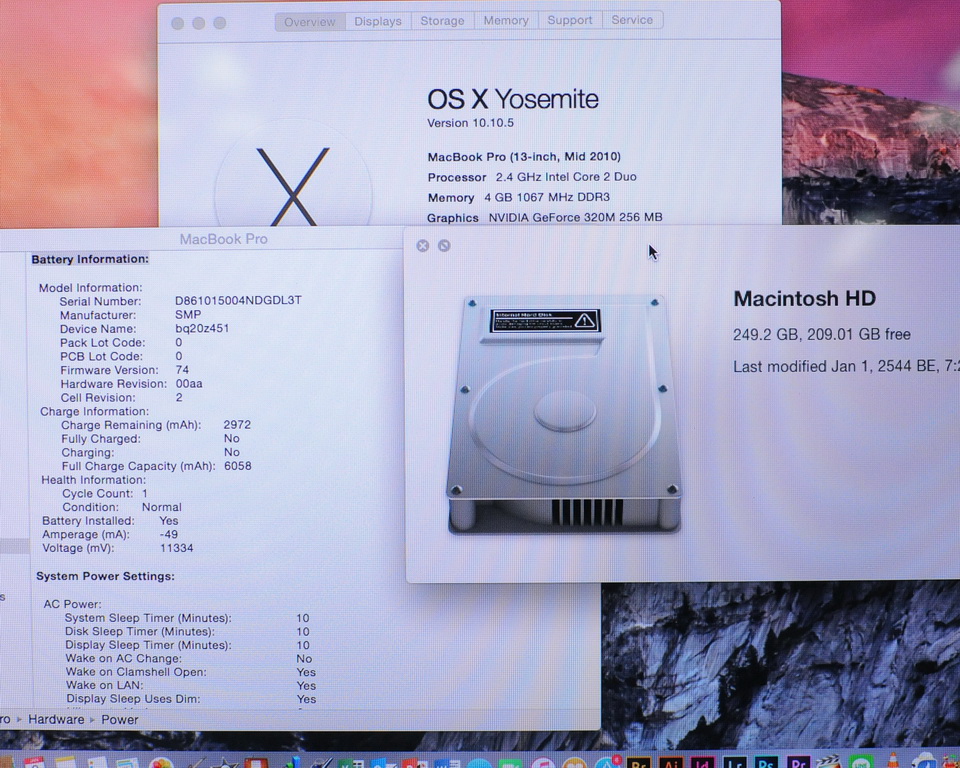This screenshot has width=960, height=768.
Task: Open the Service tab
Action: pyautogui.click(x=632, y=20)
